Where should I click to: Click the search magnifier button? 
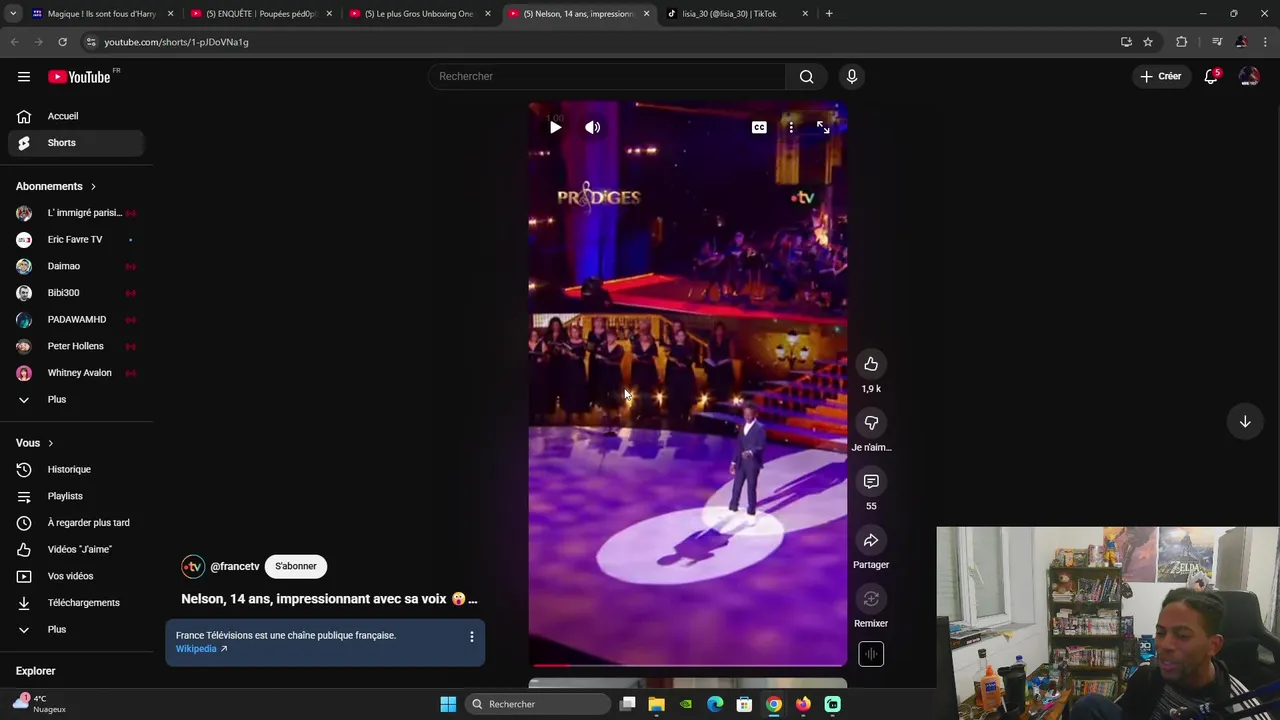pos(807,77)
